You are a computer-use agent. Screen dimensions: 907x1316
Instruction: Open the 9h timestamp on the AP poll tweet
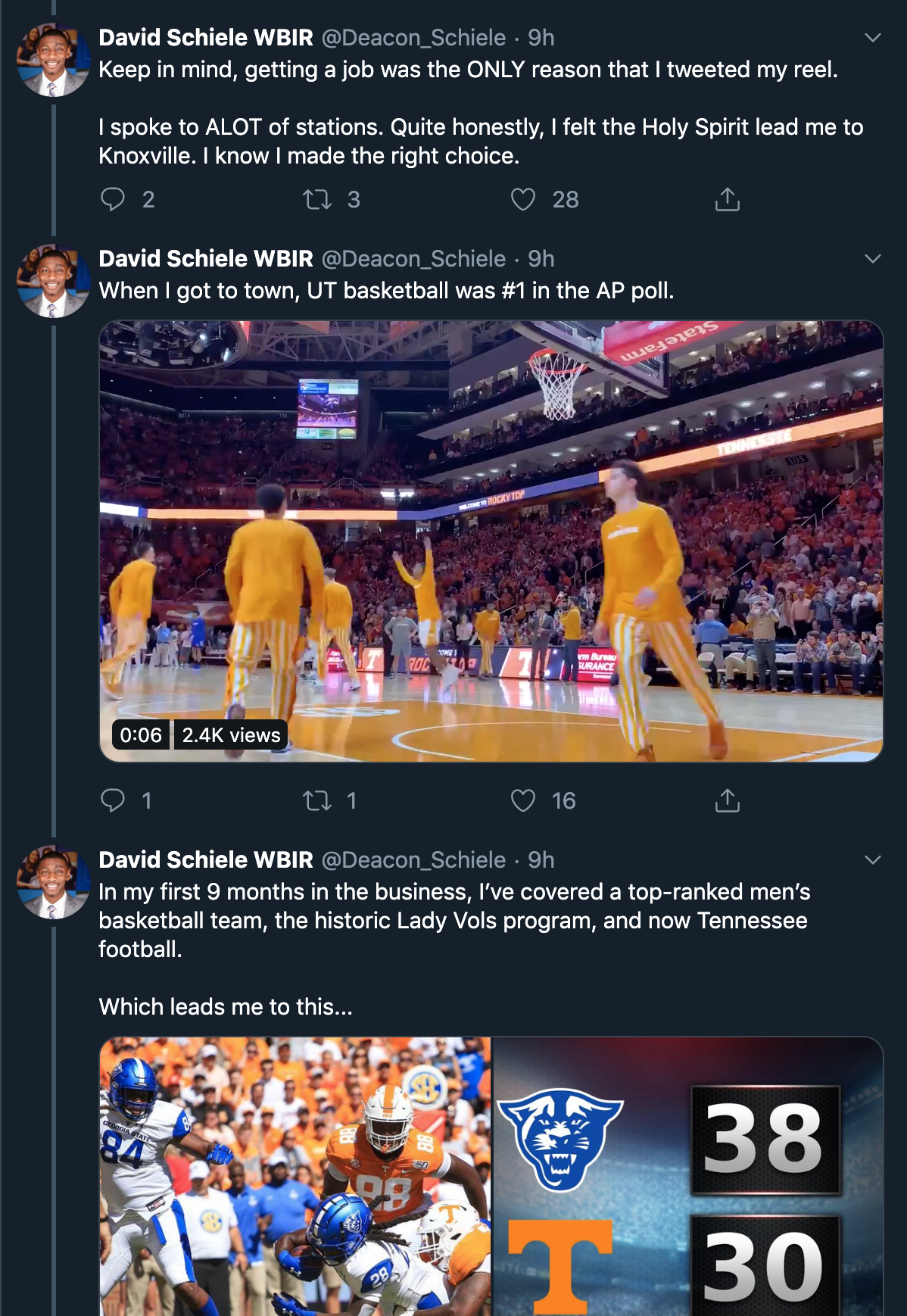(541, 259)
